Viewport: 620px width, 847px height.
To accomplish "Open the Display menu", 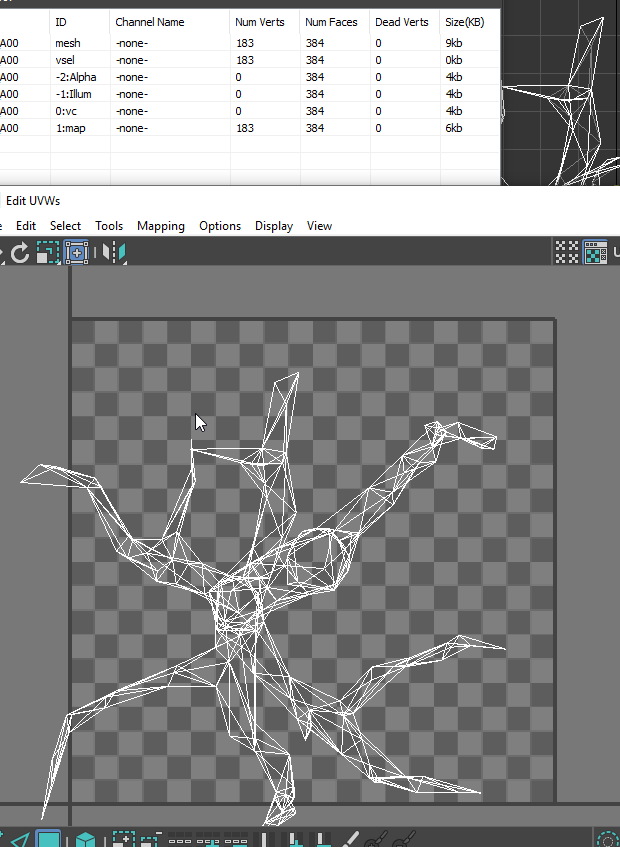I will pos(274,226).
